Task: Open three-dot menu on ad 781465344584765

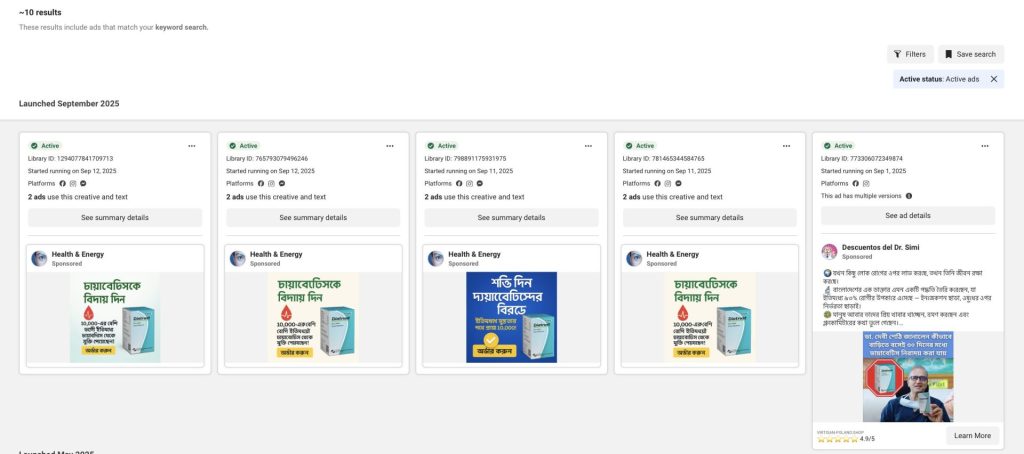Action: coord(786,146)
